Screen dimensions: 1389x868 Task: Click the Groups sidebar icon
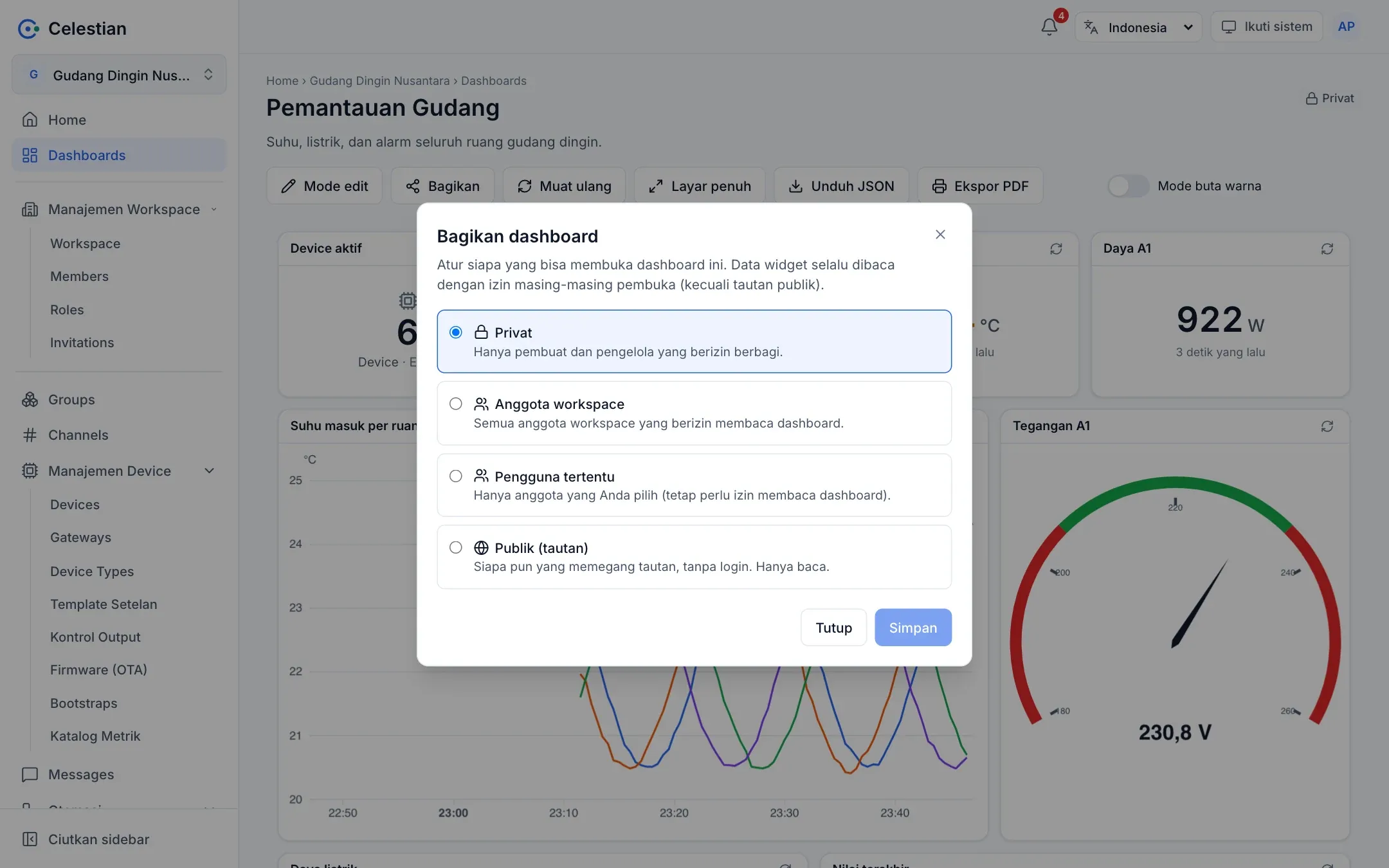click(x=30, y=399)
